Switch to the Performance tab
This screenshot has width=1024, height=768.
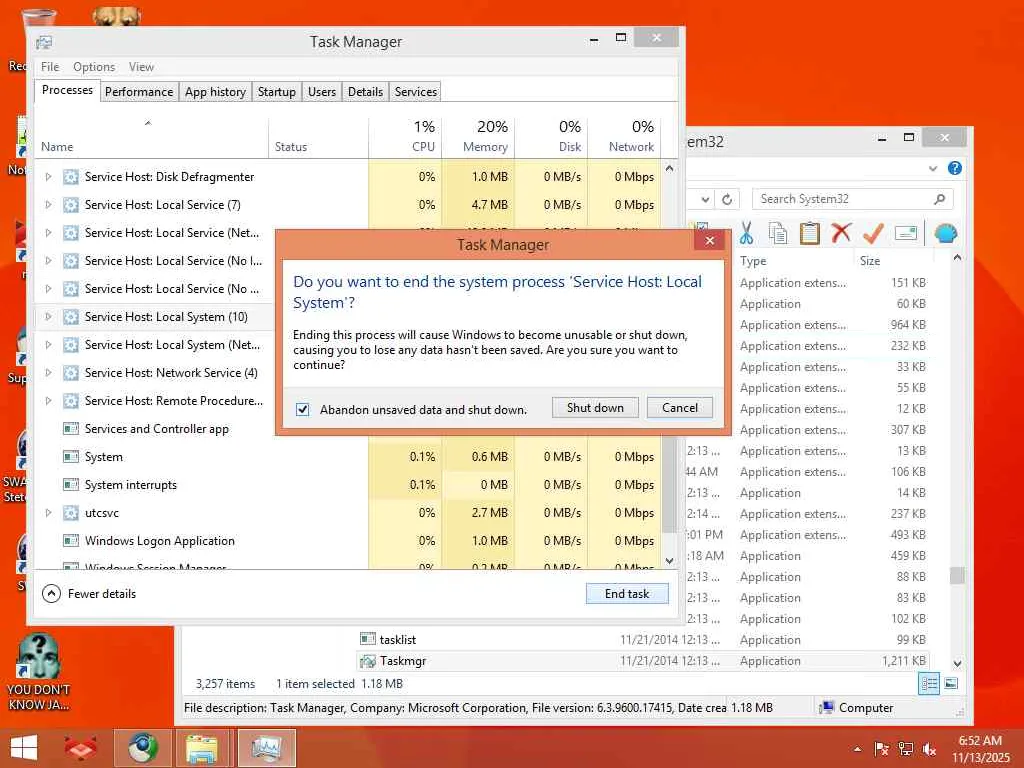point(138,92)
